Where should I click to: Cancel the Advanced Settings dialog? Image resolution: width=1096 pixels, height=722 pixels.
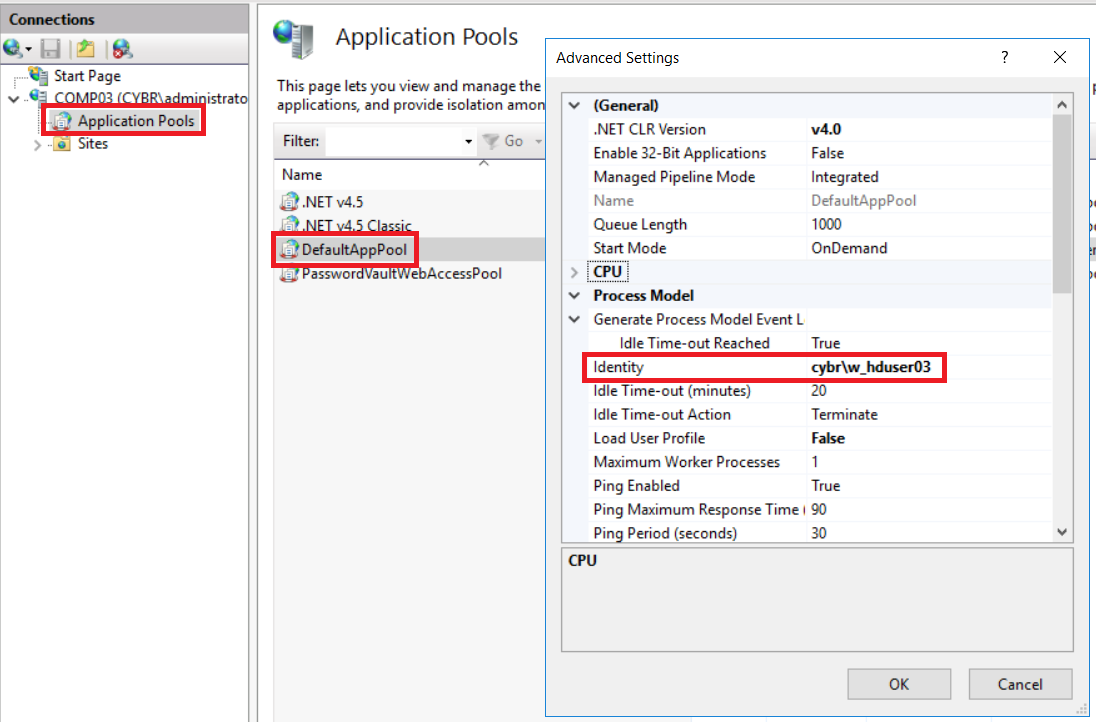click(x=1020, y=684)
